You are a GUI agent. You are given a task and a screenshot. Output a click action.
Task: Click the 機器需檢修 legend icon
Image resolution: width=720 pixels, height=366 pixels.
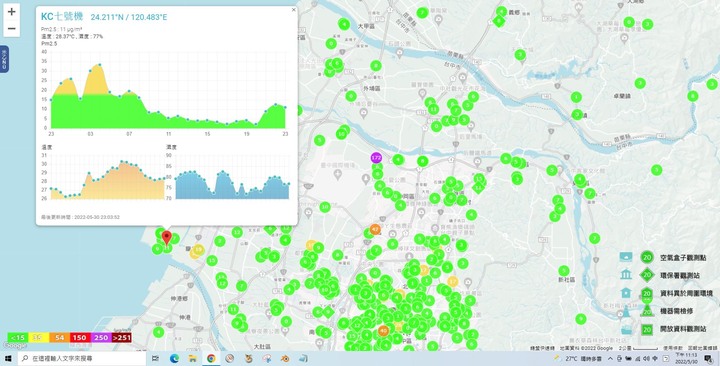(x=625, y=311)
